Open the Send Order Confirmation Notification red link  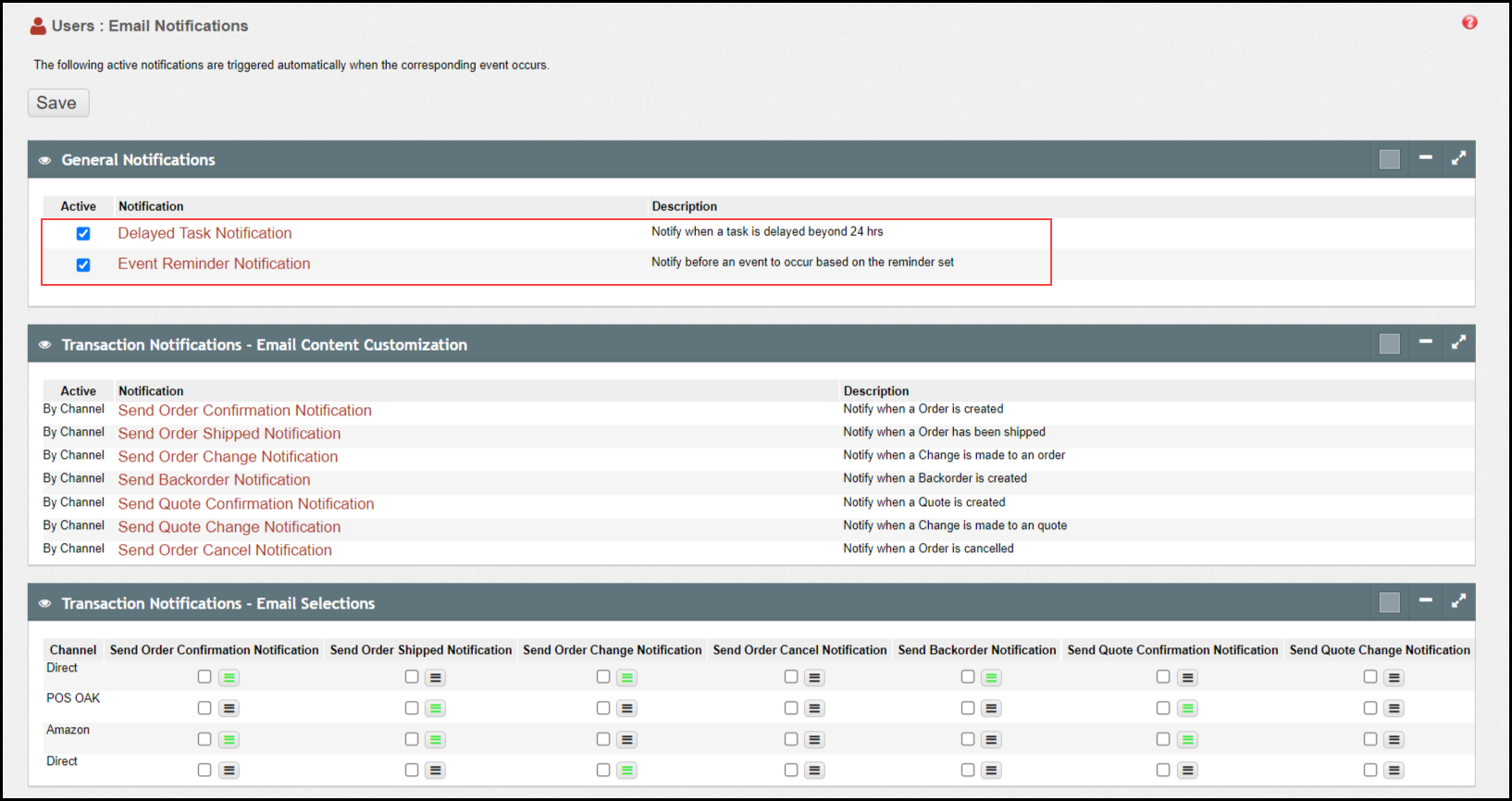[244, 411]
